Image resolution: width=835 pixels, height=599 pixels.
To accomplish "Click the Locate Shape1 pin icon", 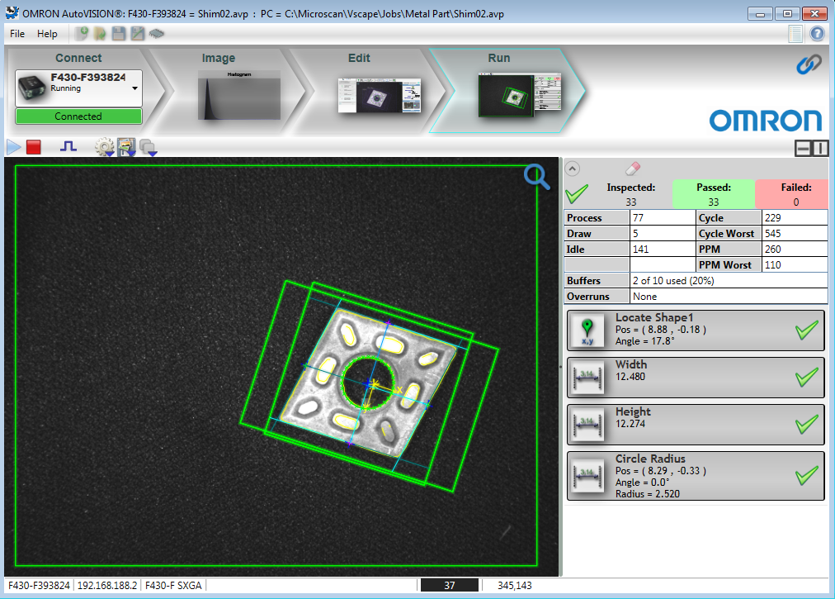I will 587,331.
